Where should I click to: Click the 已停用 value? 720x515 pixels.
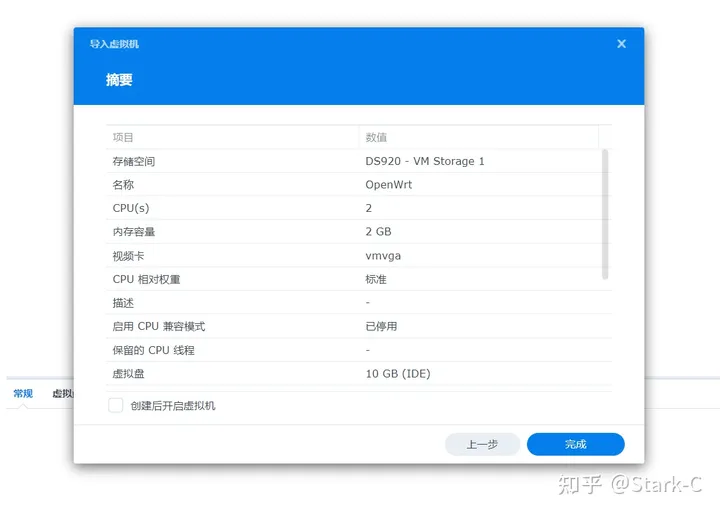(x=381, y=326)
